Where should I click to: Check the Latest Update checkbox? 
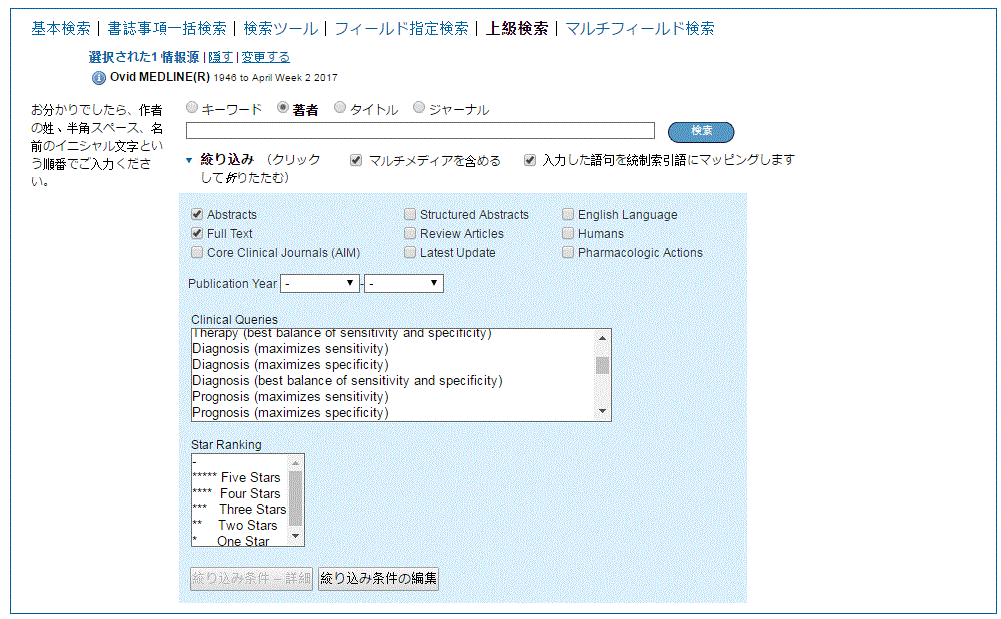click(410, 253)
